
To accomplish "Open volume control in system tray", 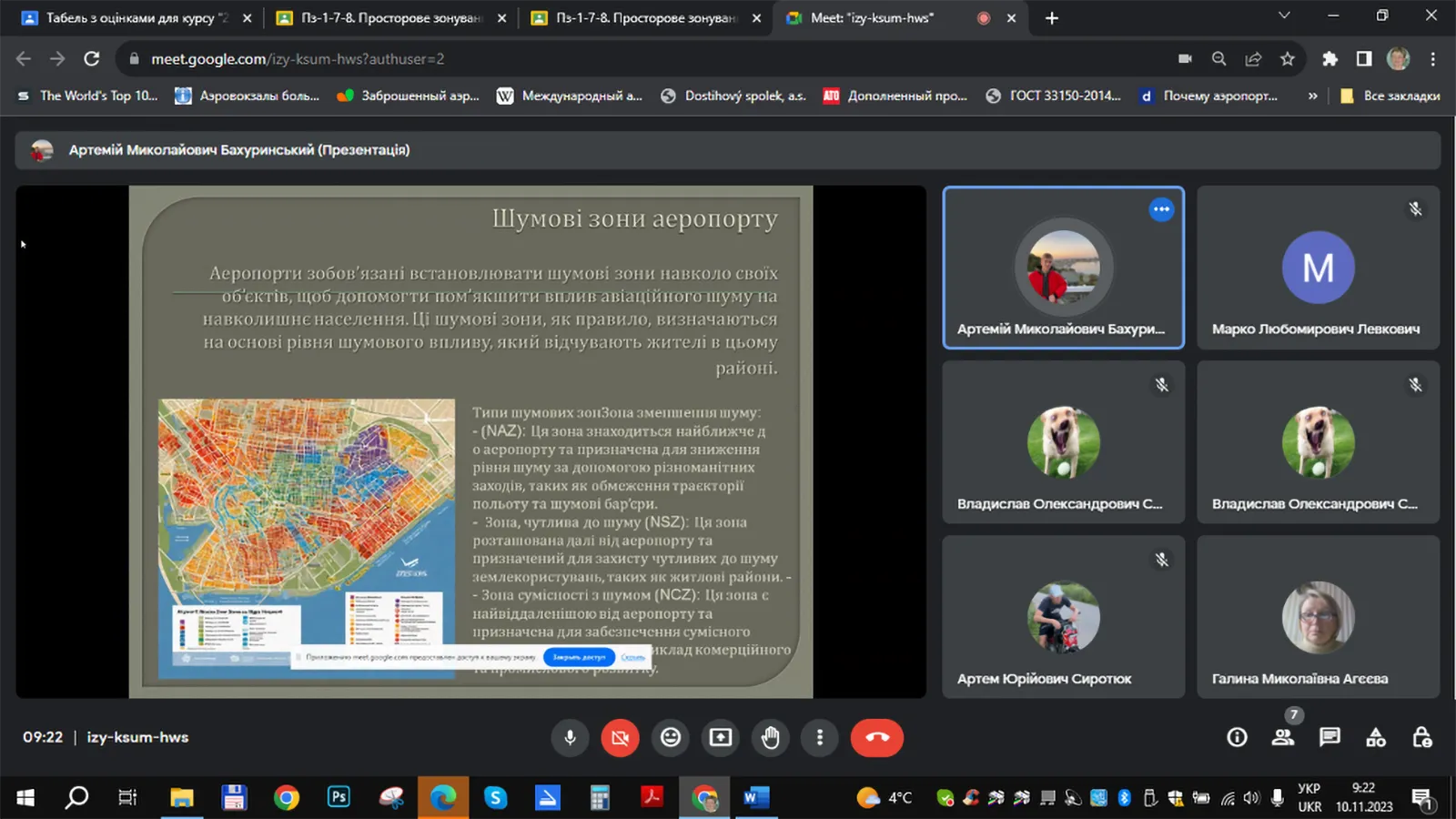I will click(x=1251, y=798).
